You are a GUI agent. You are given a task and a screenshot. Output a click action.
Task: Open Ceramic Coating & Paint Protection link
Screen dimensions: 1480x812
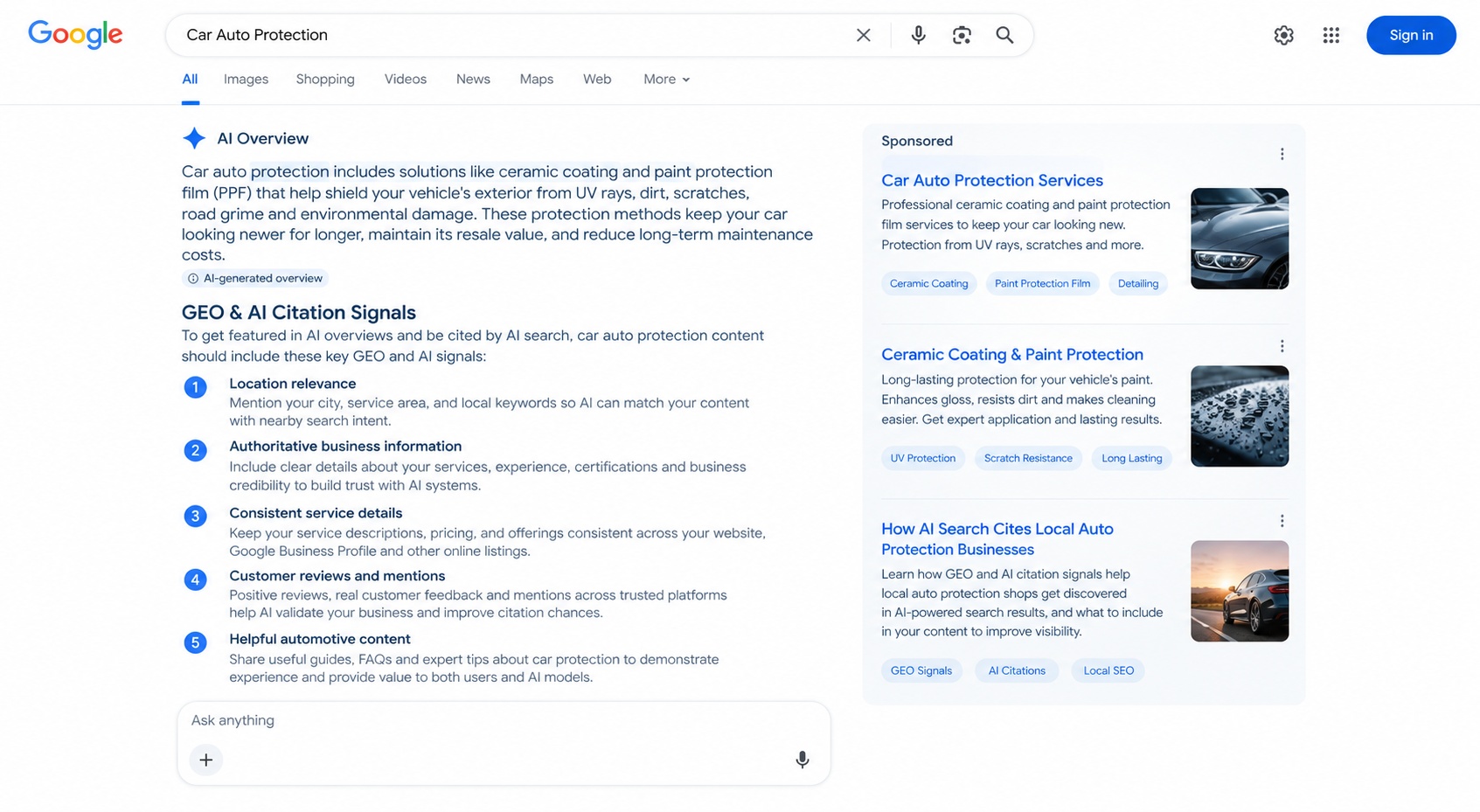pos(1012,354)
